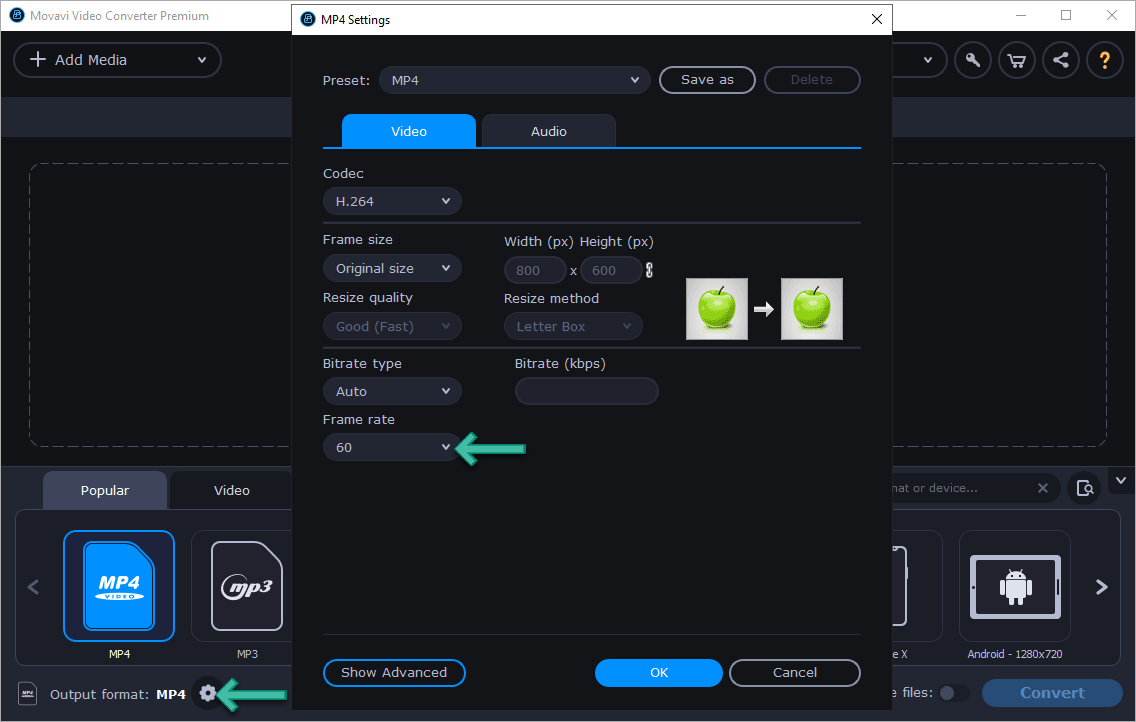Switch to the Video settings tab
Viewport: 1136px width, 722px height.
pos(409,131)
